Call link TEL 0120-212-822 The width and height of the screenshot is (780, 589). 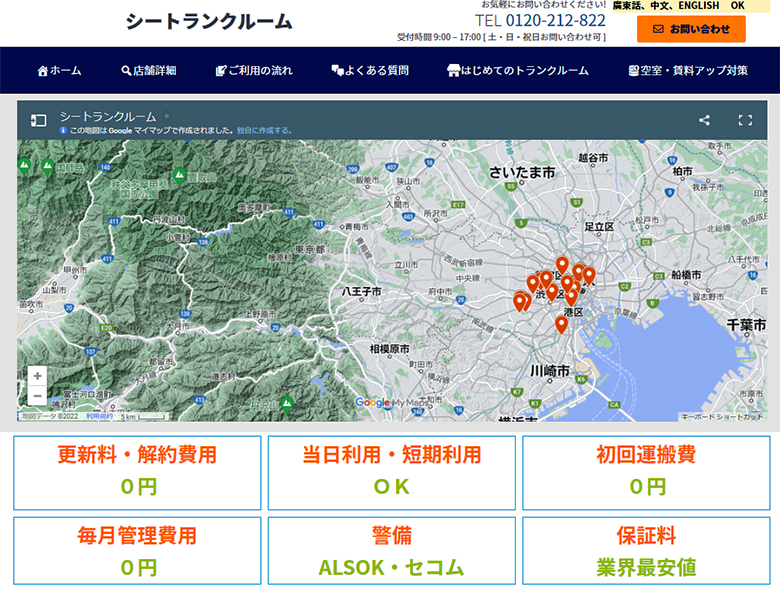tap(540, 20)
